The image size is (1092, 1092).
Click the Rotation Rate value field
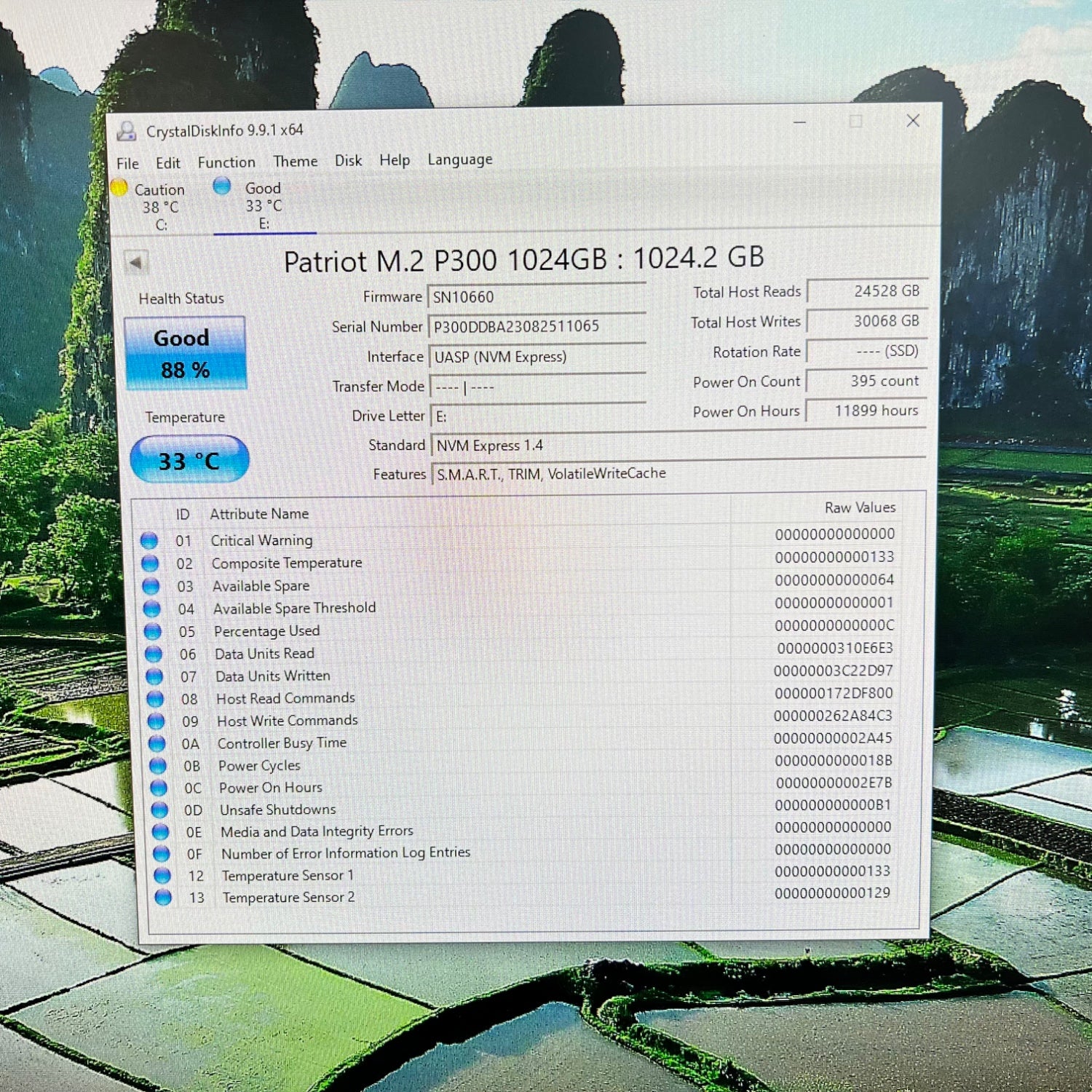tap(867, 351)
